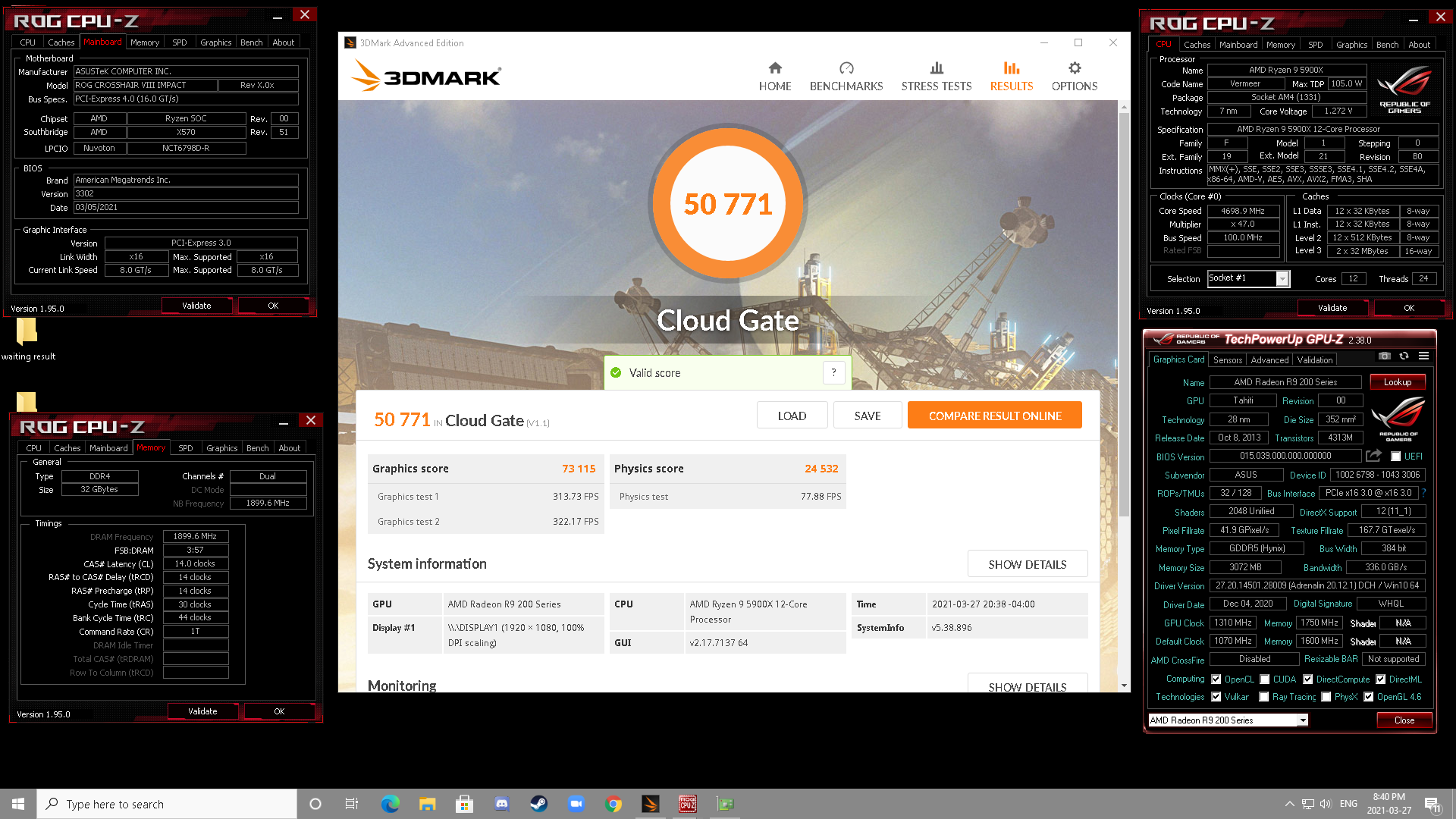Viewport: 1456px width, 819px height.
Task: Click the Close button in GPU-Z
Action: coord(1404,720)
